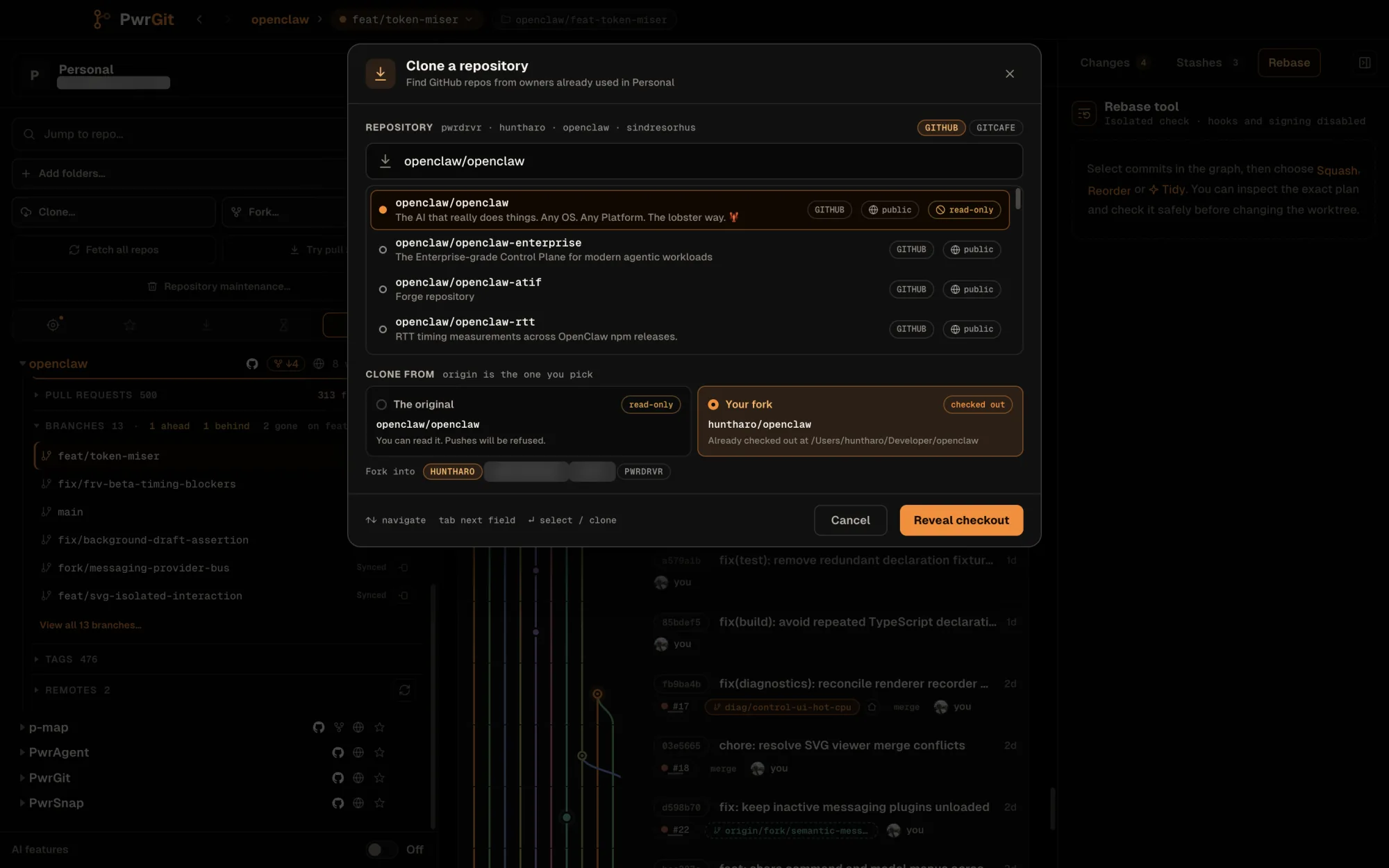This screenshot has width=1389, height=868.
Task: Toggle AI features switch
Action: [381, 850]
